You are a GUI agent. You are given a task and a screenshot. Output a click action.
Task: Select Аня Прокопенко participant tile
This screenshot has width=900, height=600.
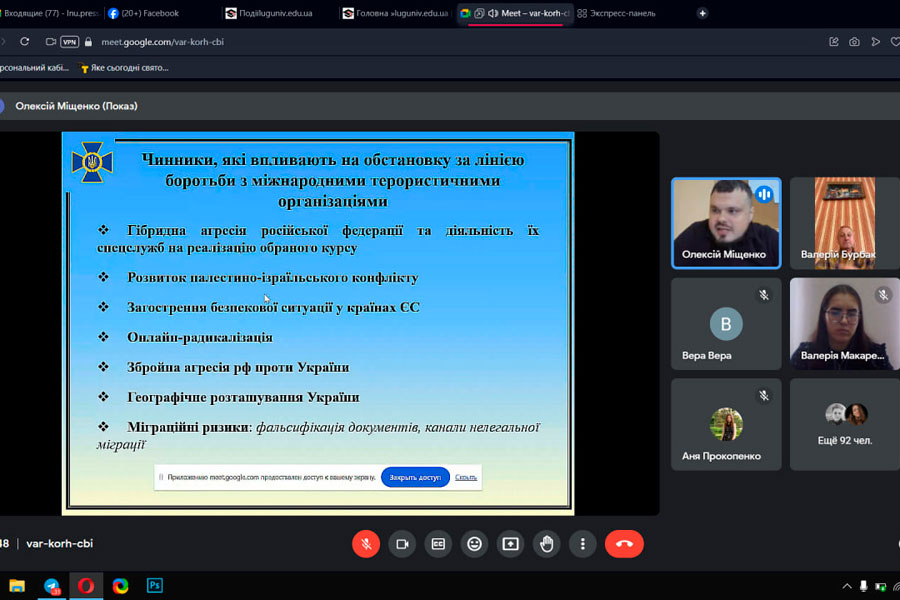pyautogui.click(x=726, y=424)
